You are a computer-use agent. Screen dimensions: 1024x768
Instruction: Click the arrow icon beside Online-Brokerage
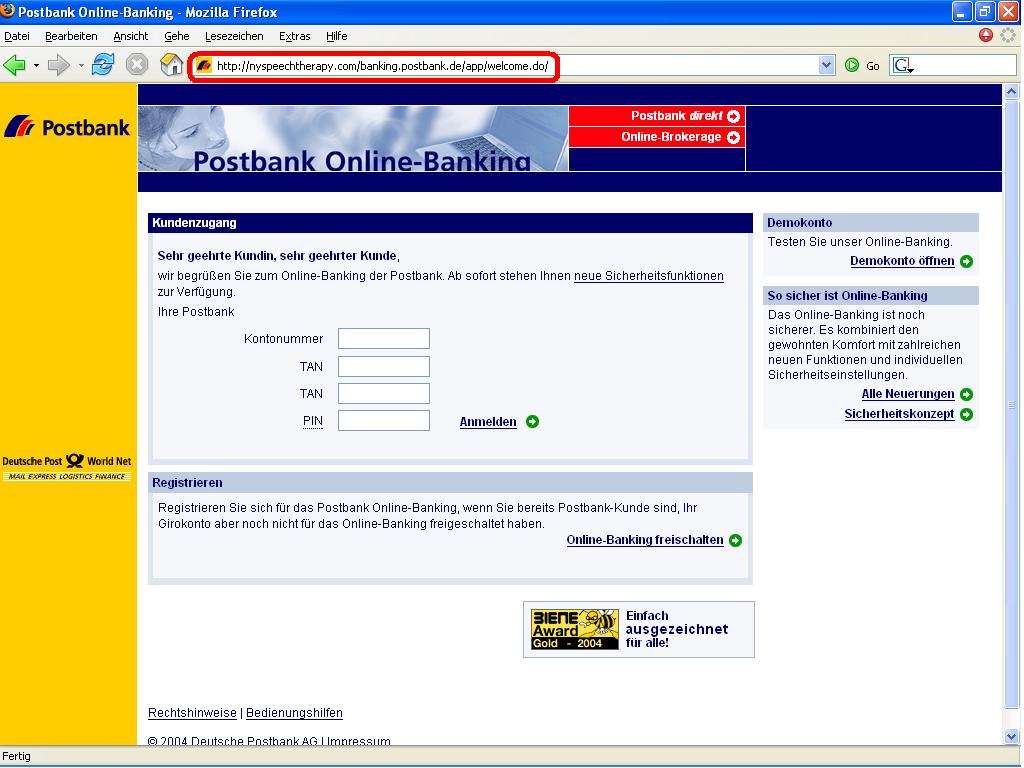pos(733,137)
